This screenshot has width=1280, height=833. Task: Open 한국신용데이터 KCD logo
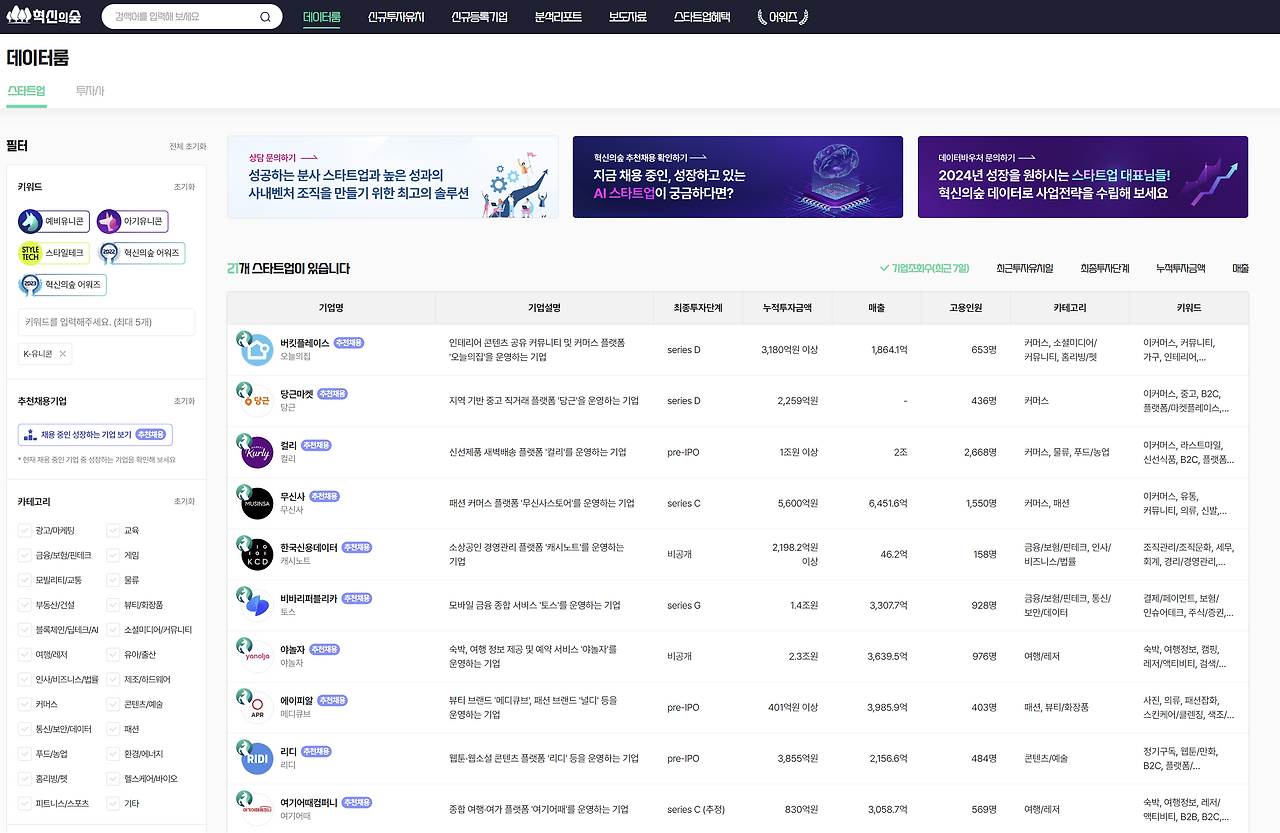tap(257, 554)
